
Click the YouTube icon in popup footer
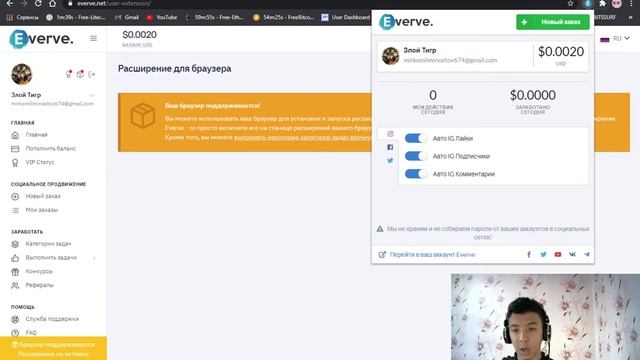(x=558, y=254)
